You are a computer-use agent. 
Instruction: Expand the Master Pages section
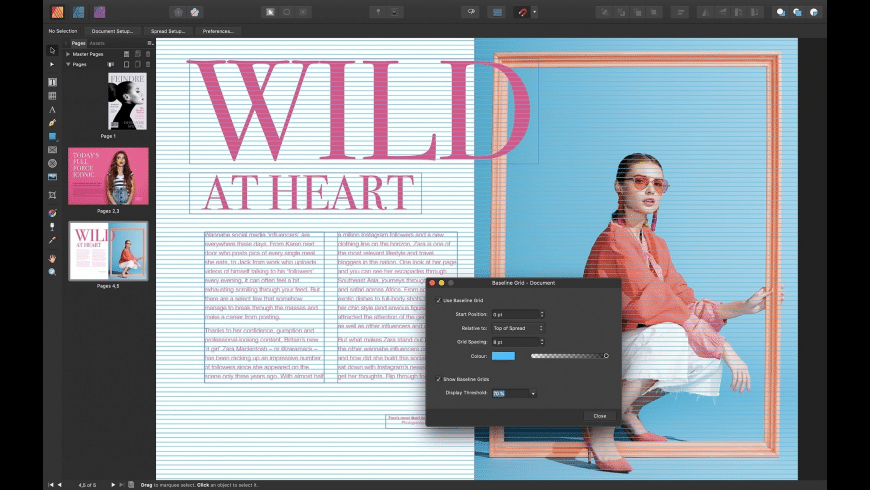coord(67,53)
